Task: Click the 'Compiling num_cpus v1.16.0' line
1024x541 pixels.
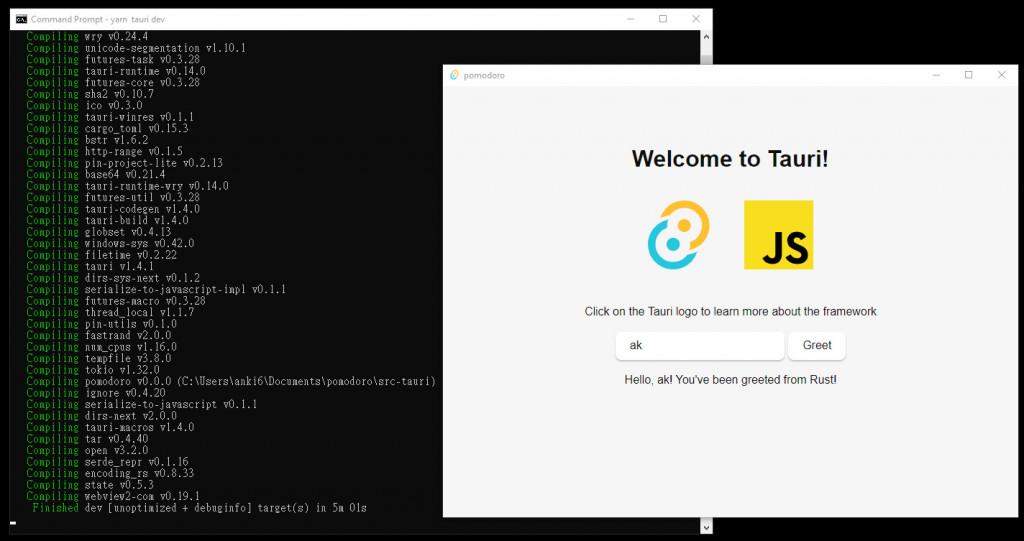Action: pos(102,347)
